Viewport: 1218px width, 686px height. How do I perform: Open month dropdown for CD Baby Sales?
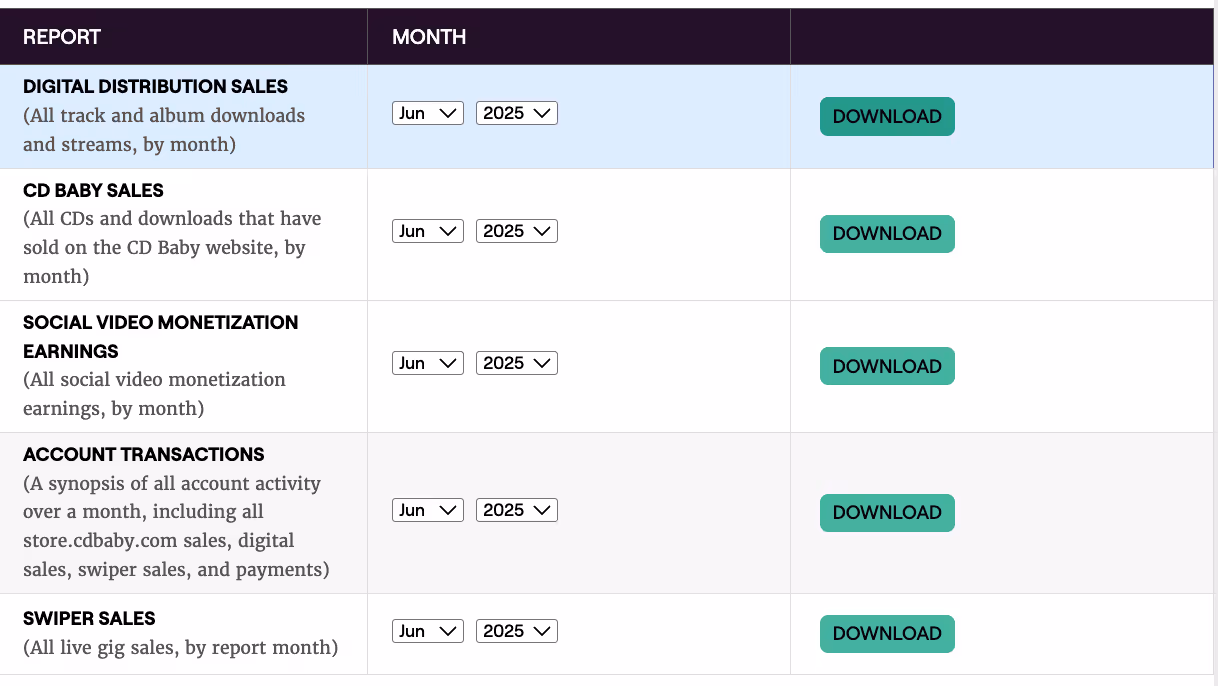(x=428, y=231)
